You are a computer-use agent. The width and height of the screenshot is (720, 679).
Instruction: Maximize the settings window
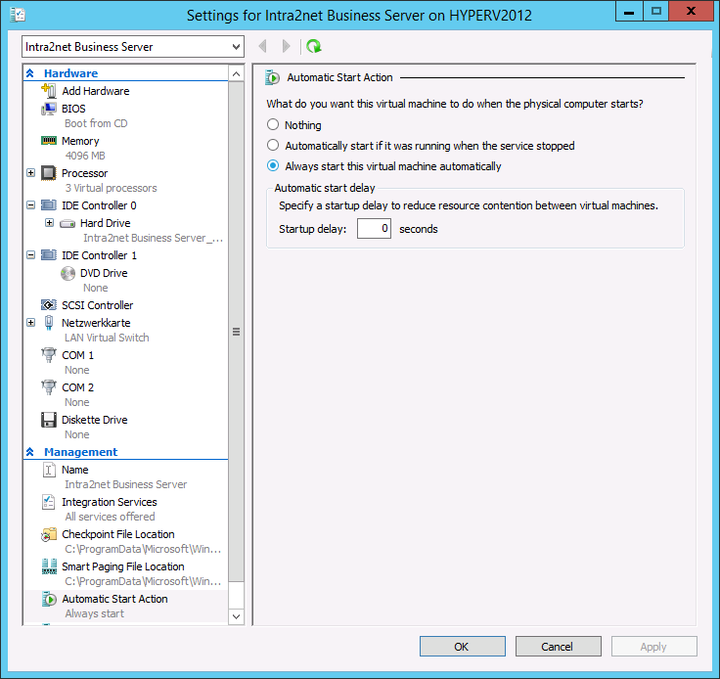pyautogui.click(x=656, y=11)
